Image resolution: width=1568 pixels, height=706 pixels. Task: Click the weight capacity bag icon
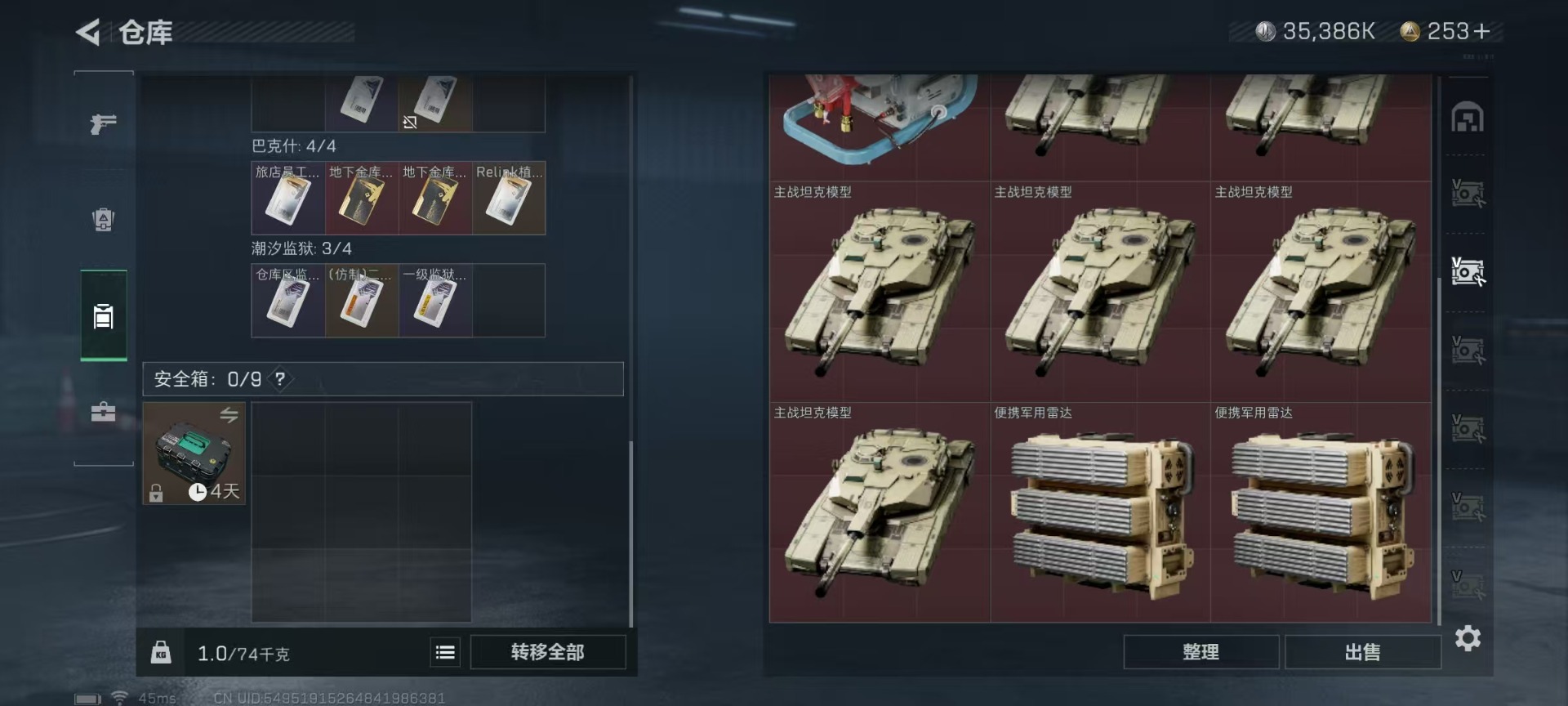point(161,652)
